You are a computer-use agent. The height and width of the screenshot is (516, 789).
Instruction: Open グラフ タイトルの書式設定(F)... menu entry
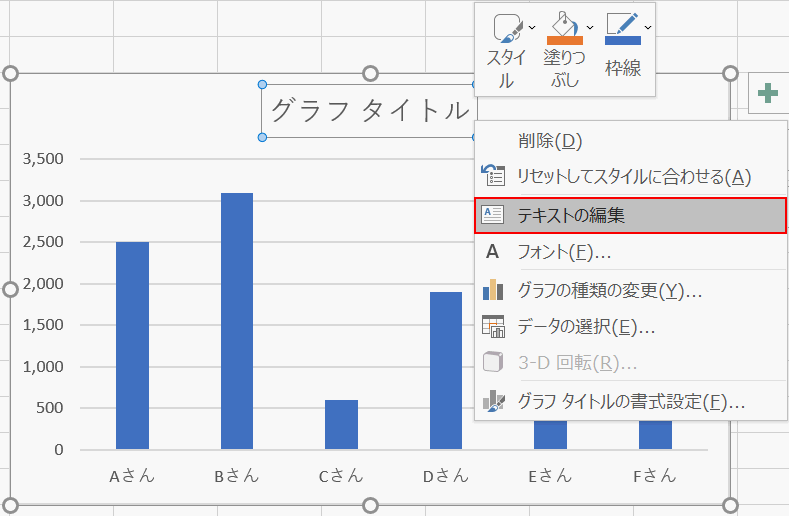coord(630,401)
